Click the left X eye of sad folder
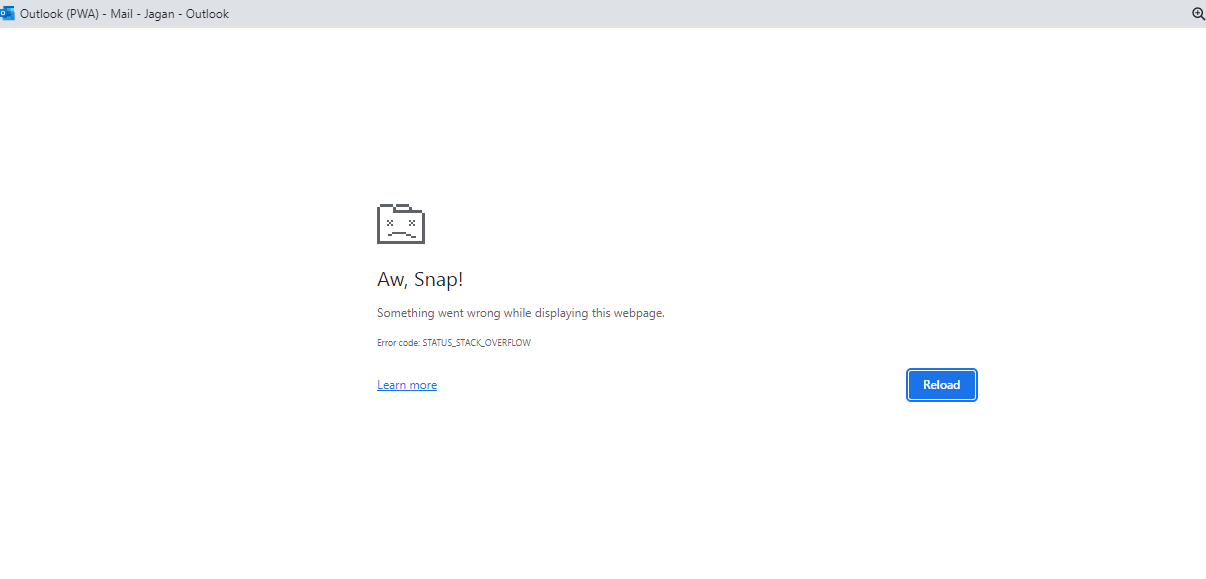This screenshot has height=579, width=1206. tap(390, 222)
